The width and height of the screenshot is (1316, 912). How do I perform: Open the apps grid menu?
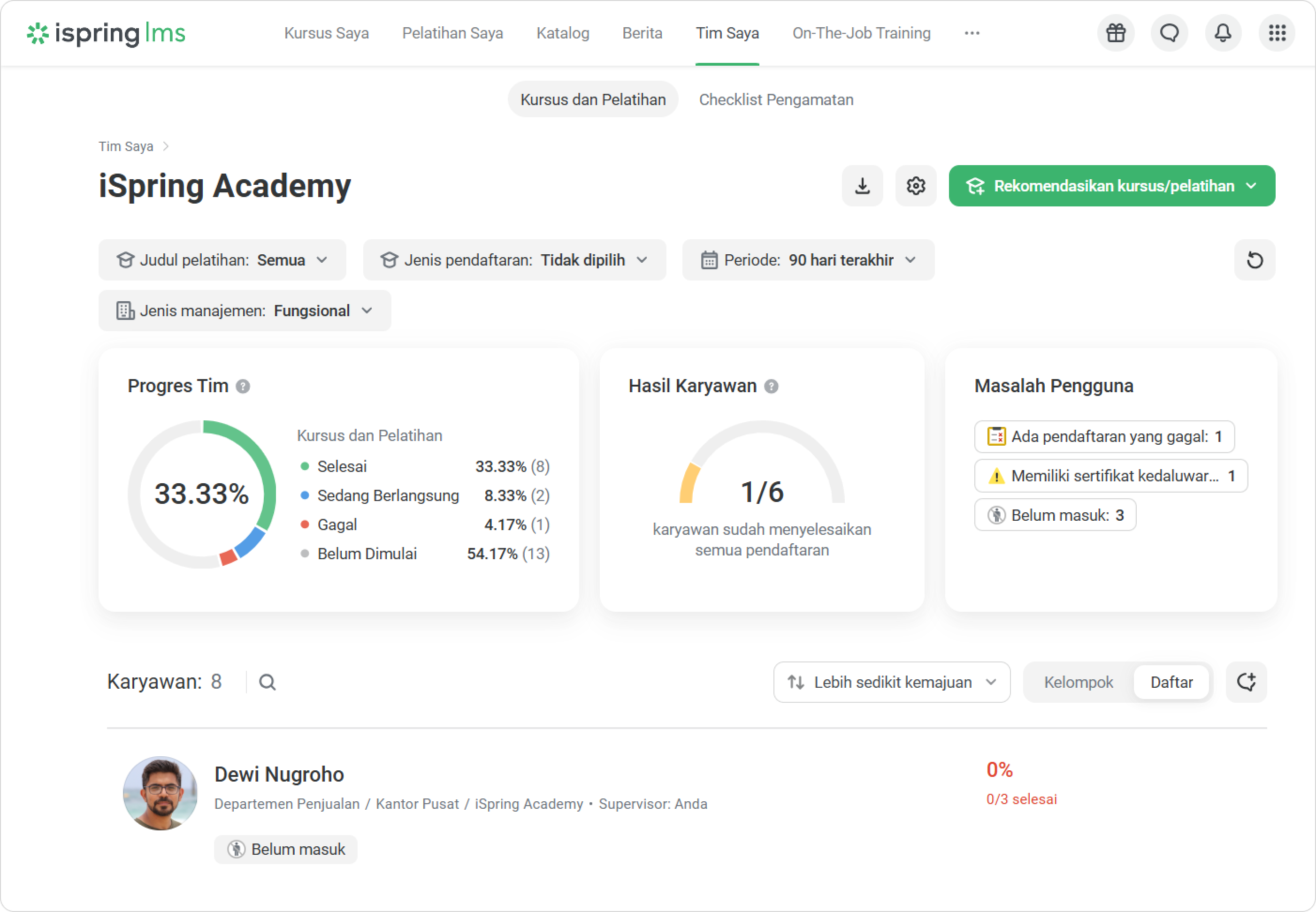click(1277, 33)
